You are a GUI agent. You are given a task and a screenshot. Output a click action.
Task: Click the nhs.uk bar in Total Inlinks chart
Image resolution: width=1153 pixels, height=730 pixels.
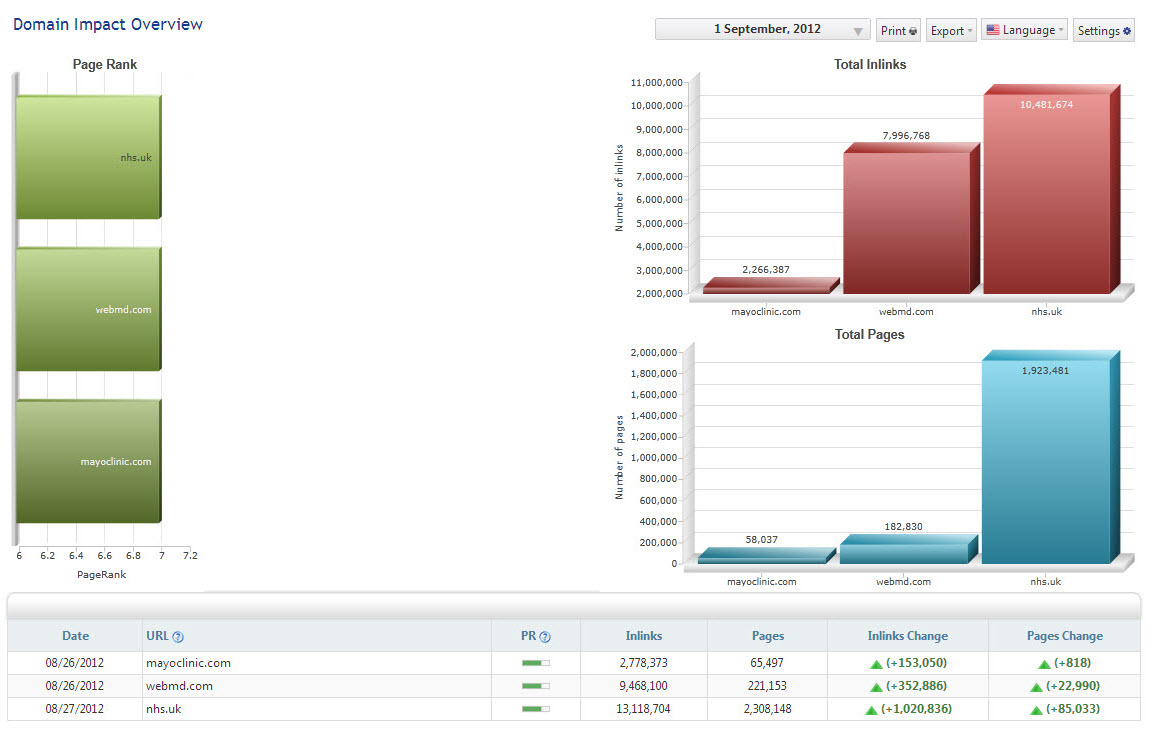1046,193
